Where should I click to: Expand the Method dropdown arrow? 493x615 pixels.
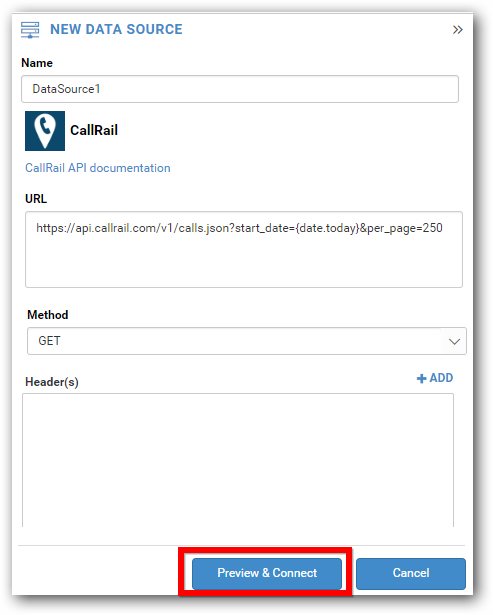pos(454,341)
